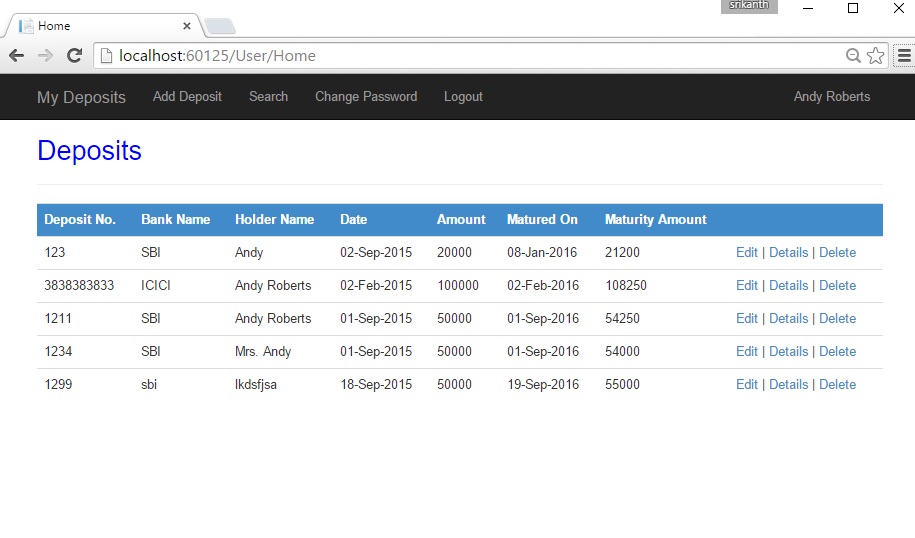This screenshot has height=538, width=915.
Task: Click the ICICI bank name cell
Action: coord(156,285)
